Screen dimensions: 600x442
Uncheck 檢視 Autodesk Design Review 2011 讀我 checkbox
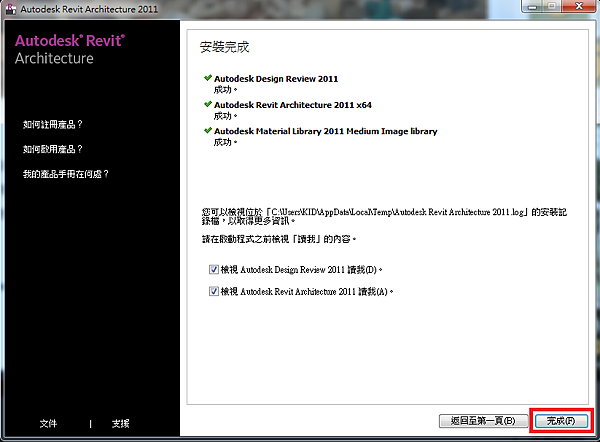[x=214, y=269]
